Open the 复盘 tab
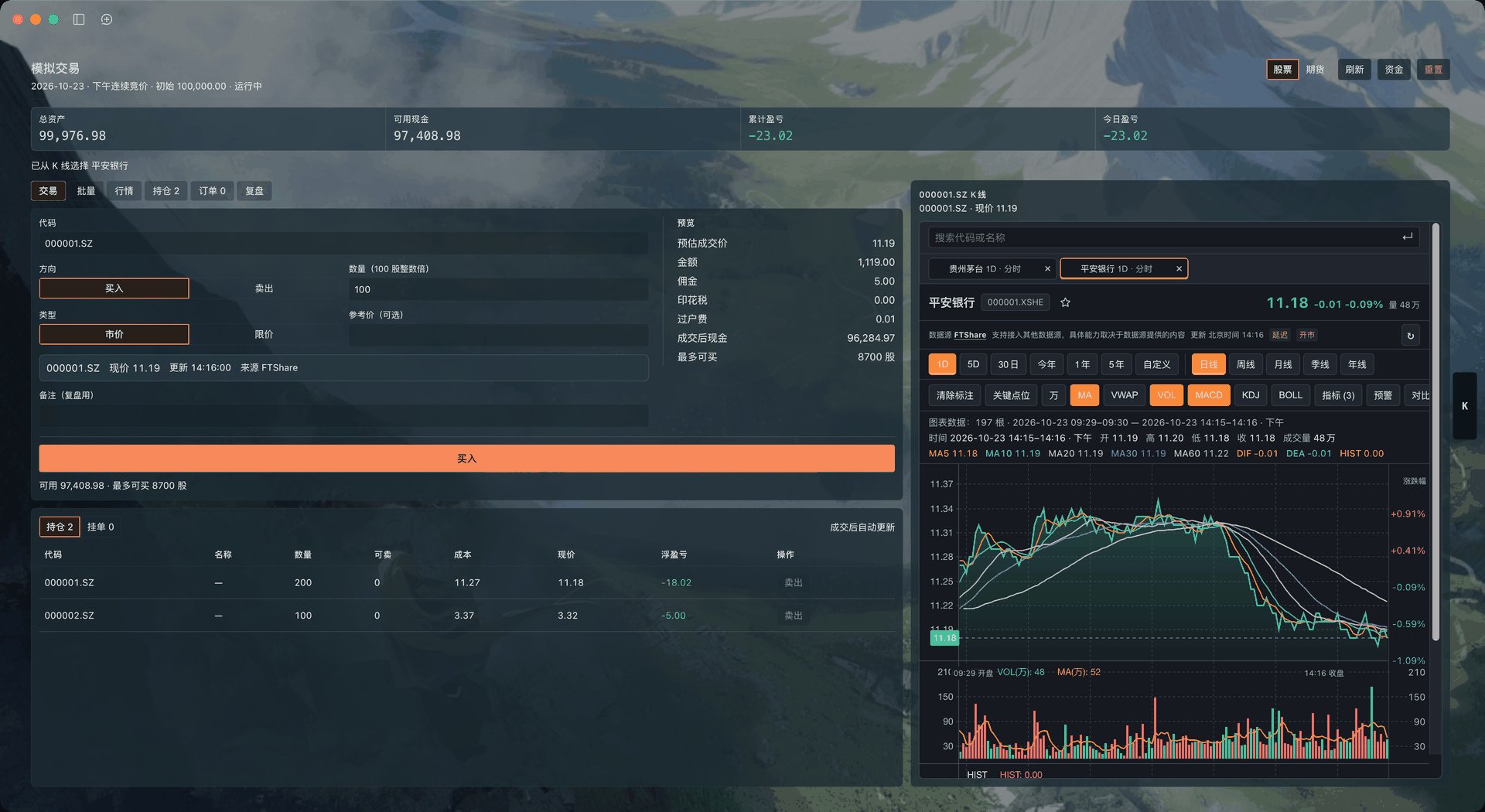This screenshot has height=812, width=1485. [x=254, y=191]
